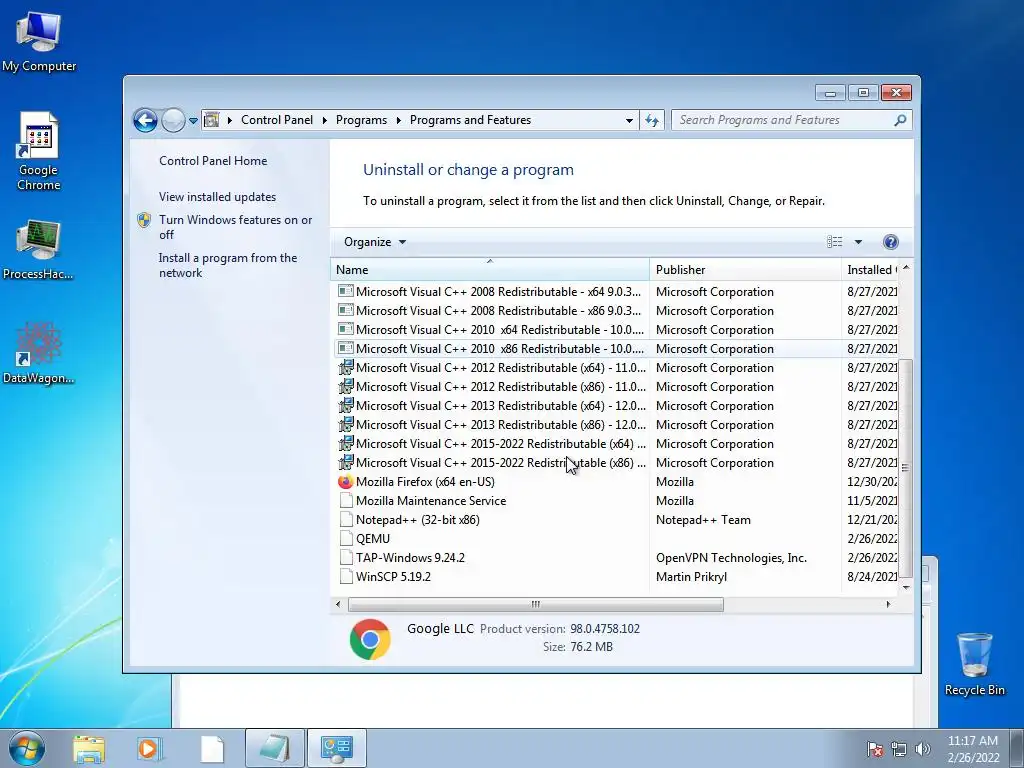Open the recent pages dropdown arrow
1024x768 pixels.
(x=193, y=121)
